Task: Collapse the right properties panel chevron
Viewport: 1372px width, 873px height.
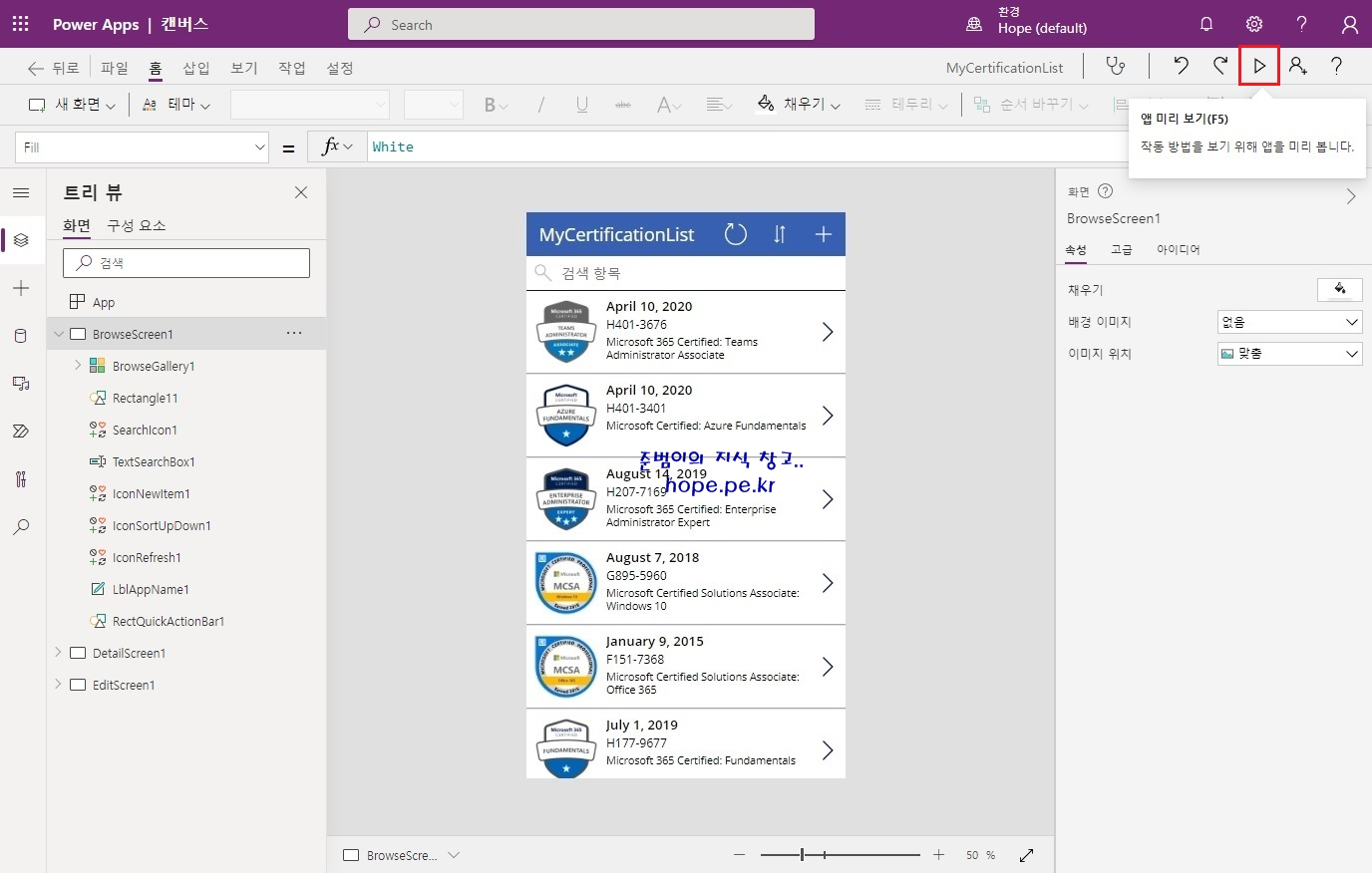Action: pyautogui.click(x=1351, y=196)
